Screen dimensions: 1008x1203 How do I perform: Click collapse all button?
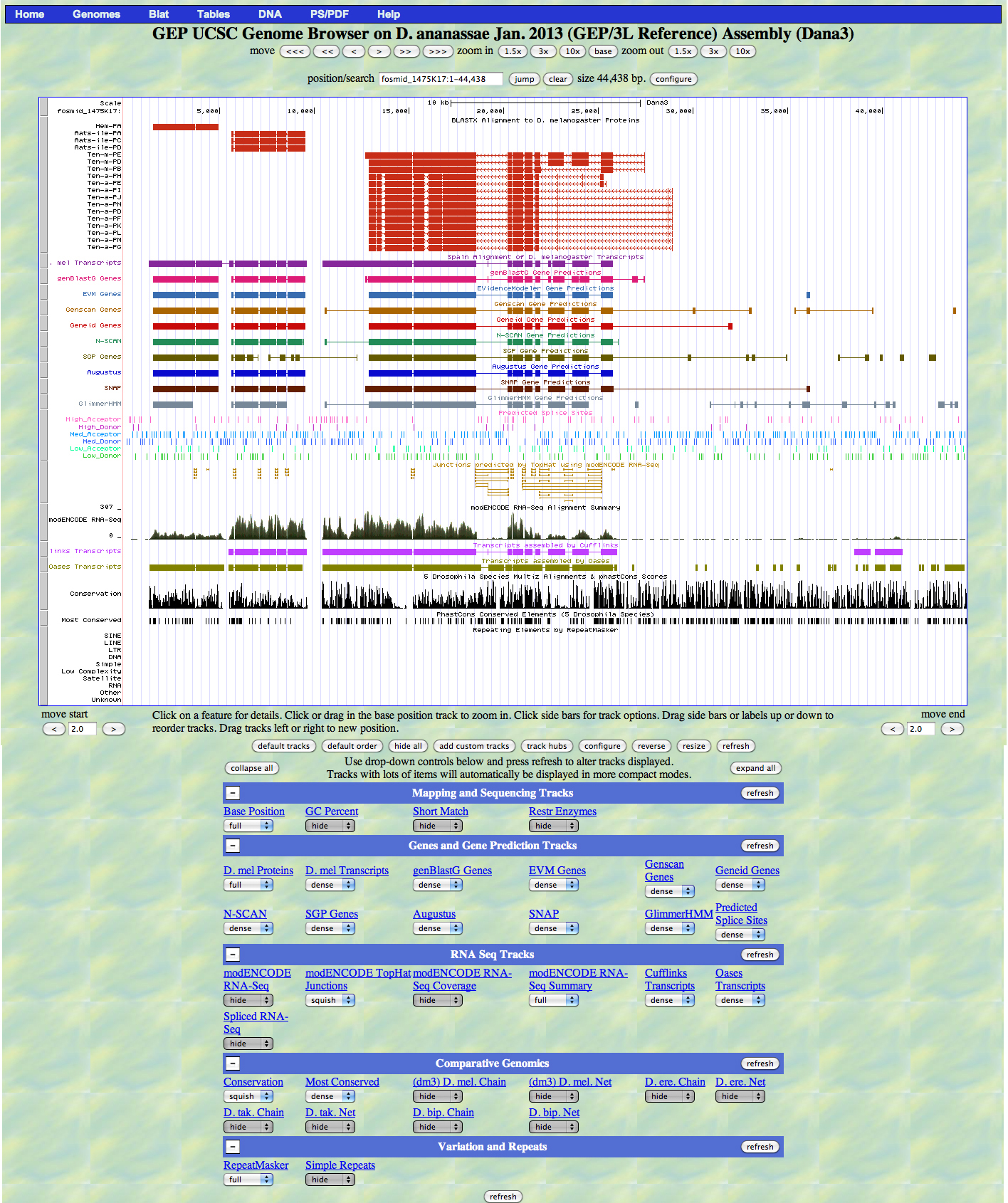pyautogui.click(x=251, y=768)
